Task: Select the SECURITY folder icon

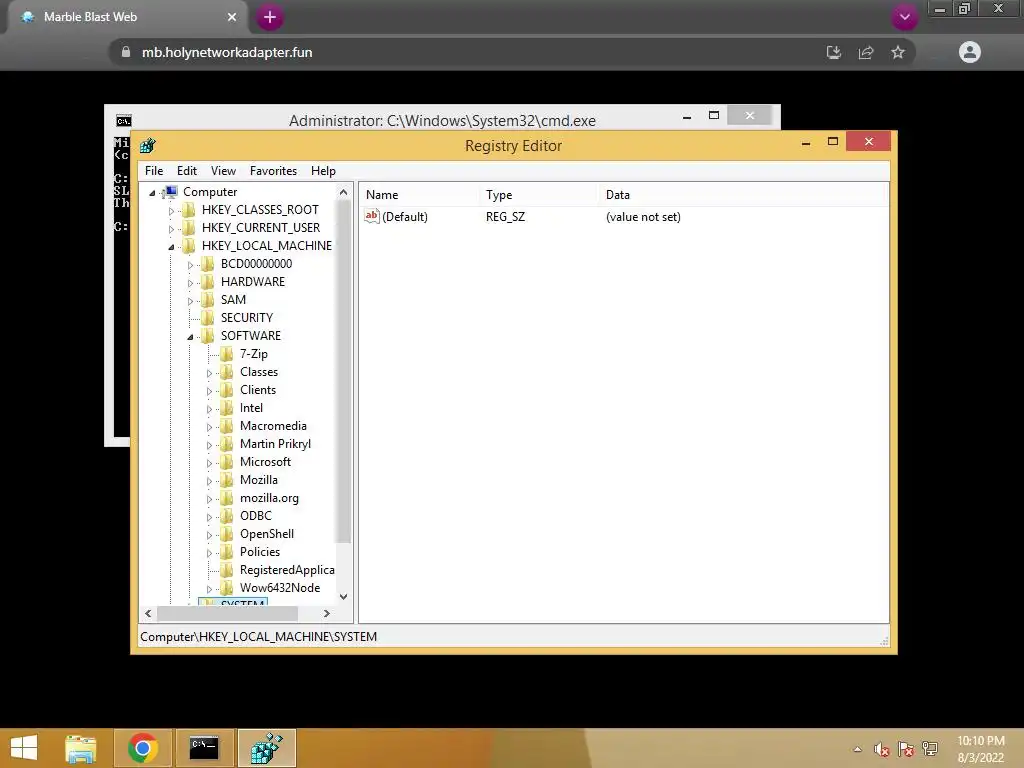Action: click(208, 317)
